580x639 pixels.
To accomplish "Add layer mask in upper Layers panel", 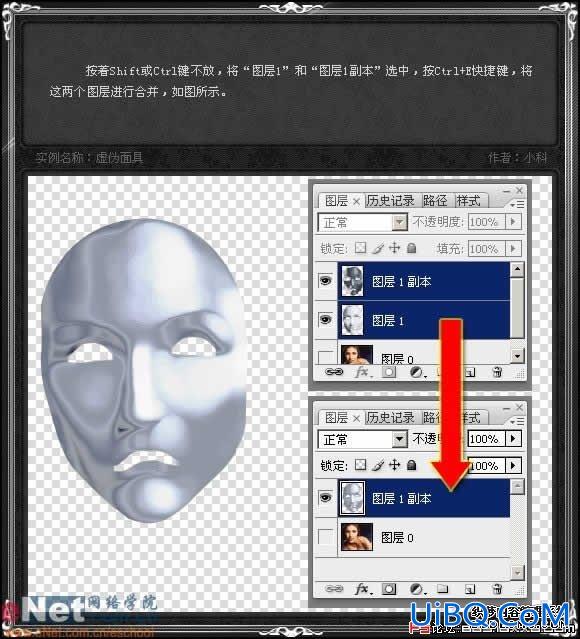I will coord(389,372).
